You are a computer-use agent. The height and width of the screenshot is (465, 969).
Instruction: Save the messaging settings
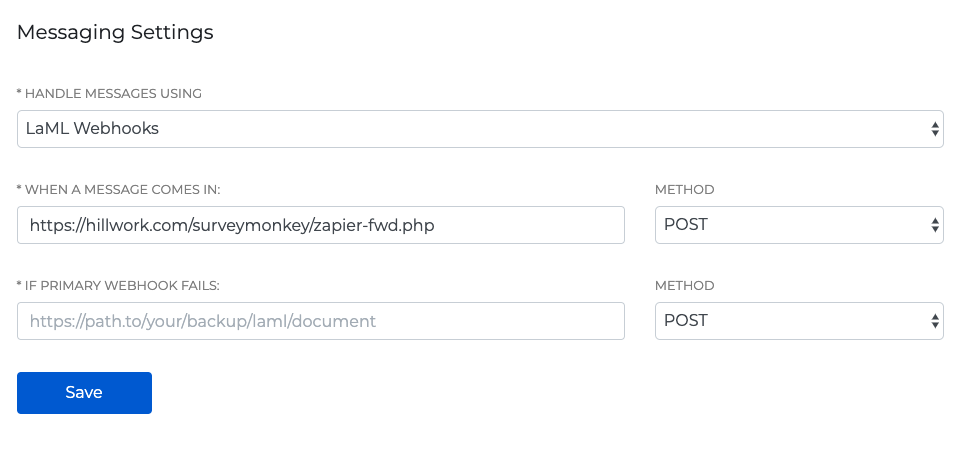pyautogui.click(x=84, y=393)
